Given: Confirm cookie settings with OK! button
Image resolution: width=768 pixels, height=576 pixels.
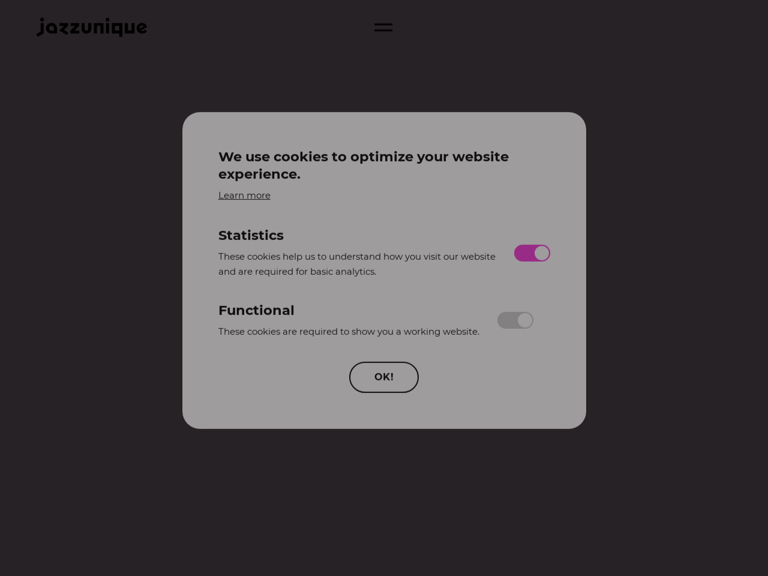Looking at the screenshot, I should click(x=384, y=377).
